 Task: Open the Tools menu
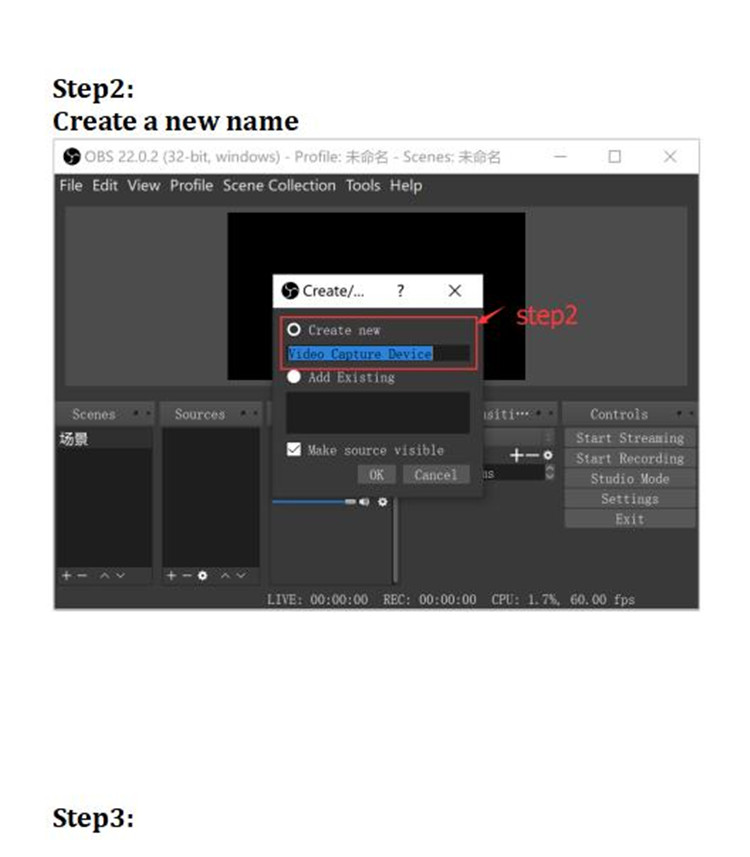[363, 186]
